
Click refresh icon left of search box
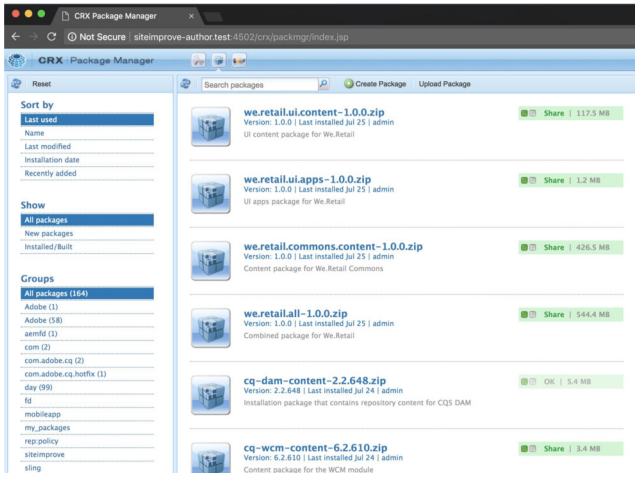click(x=185, y=83)
